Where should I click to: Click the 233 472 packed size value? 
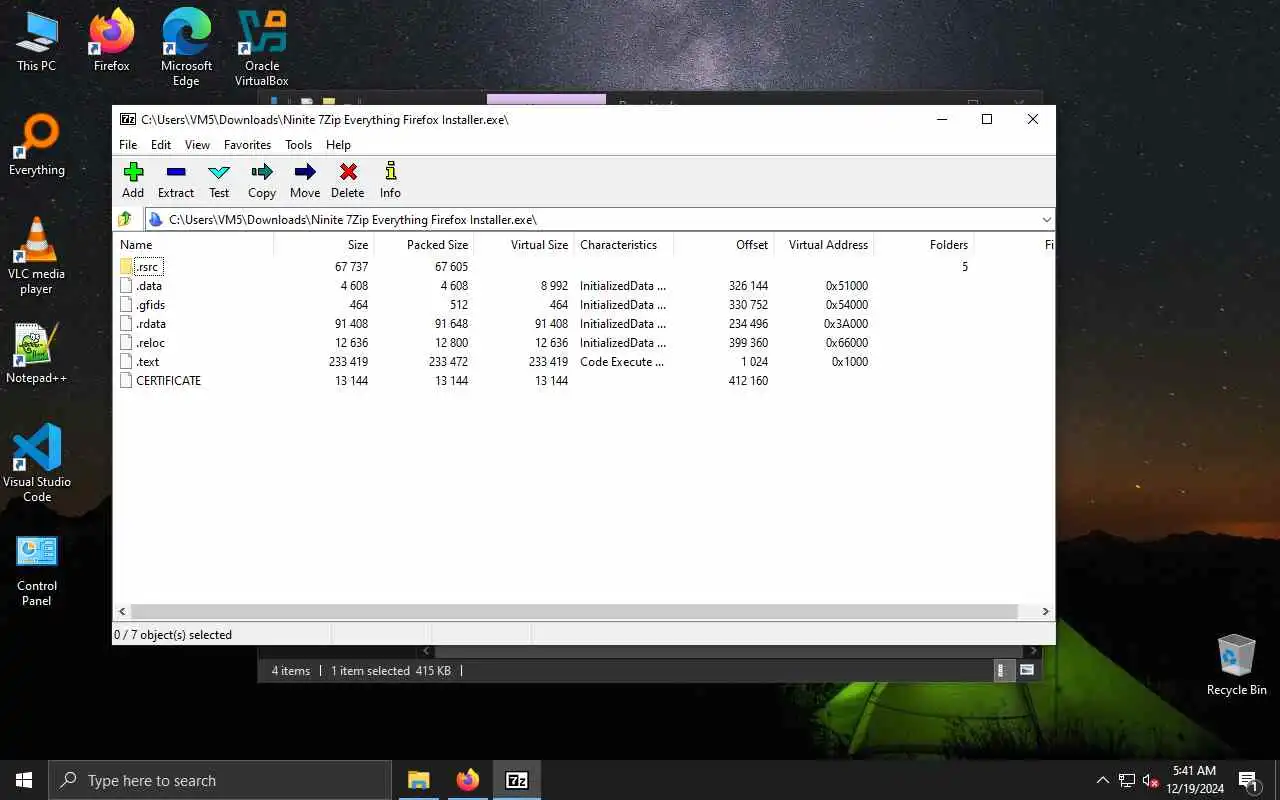(448, 361)
